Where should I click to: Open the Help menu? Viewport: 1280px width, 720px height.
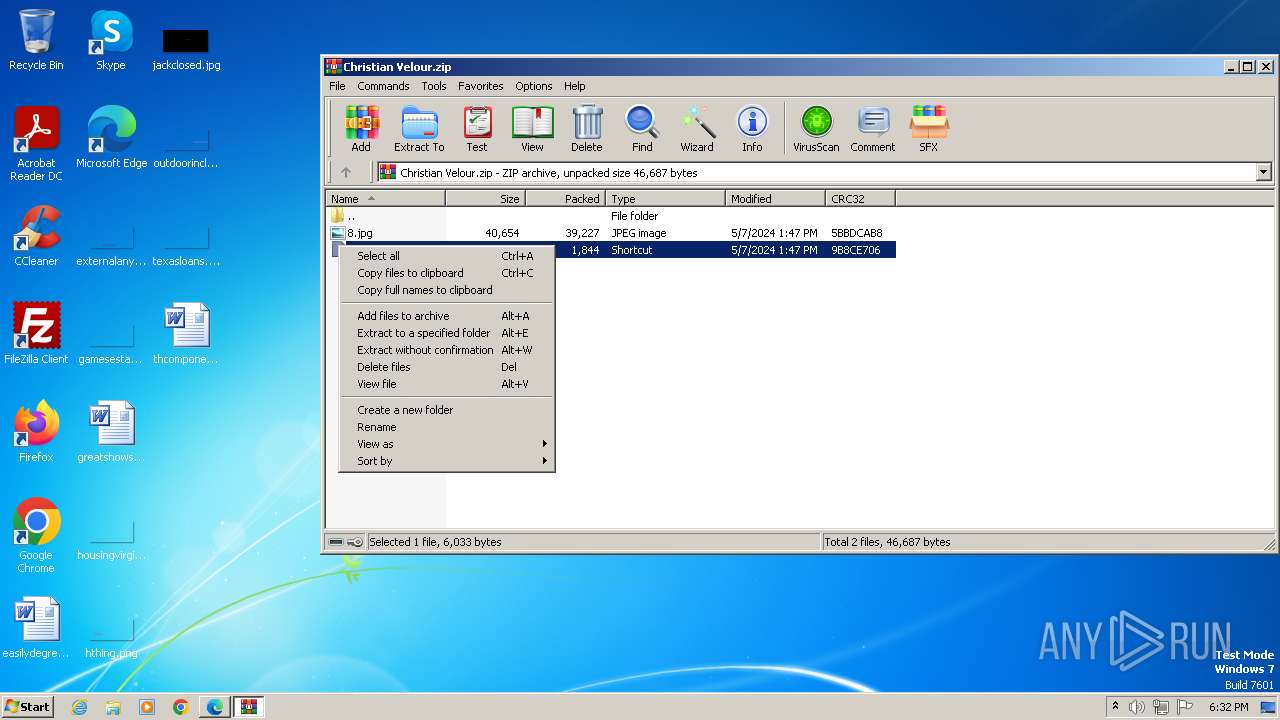pos(574,86)
